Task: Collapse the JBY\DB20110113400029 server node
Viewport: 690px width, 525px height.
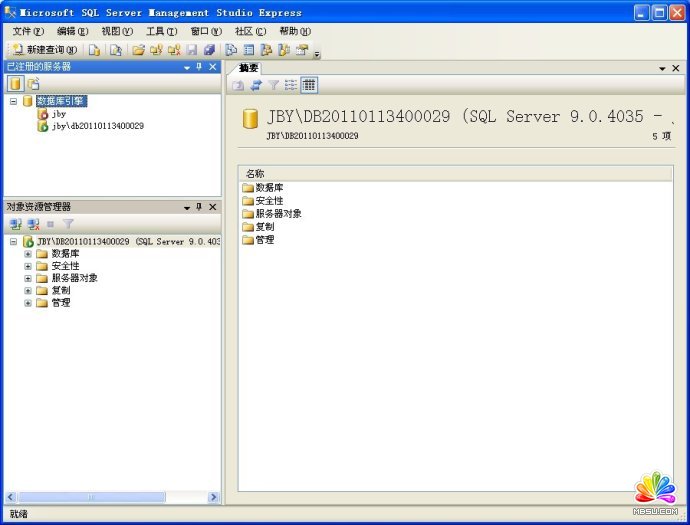Action: pos(13,242)
